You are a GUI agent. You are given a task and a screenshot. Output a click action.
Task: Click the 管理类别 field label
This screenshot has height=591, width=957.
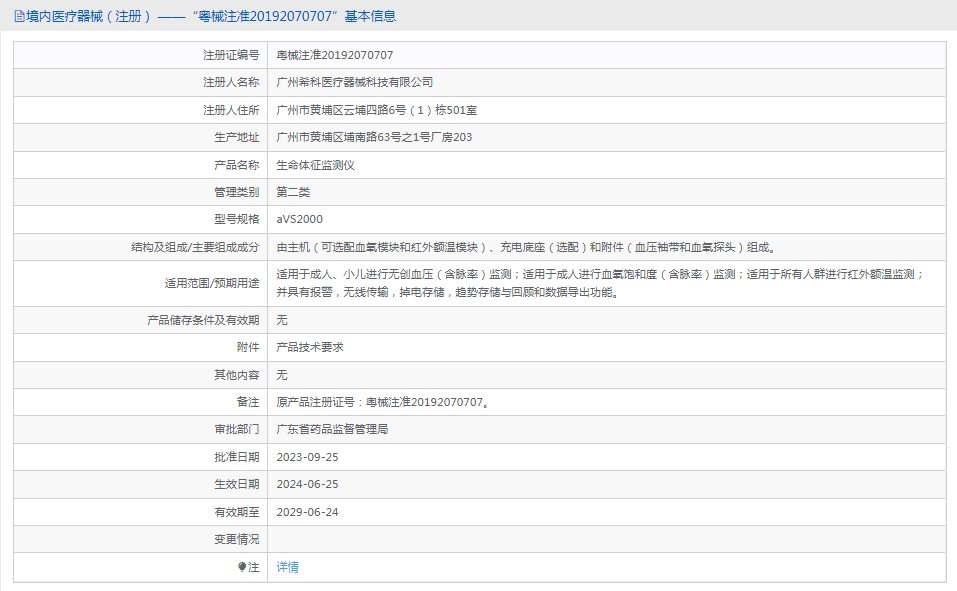click(237, 192)
